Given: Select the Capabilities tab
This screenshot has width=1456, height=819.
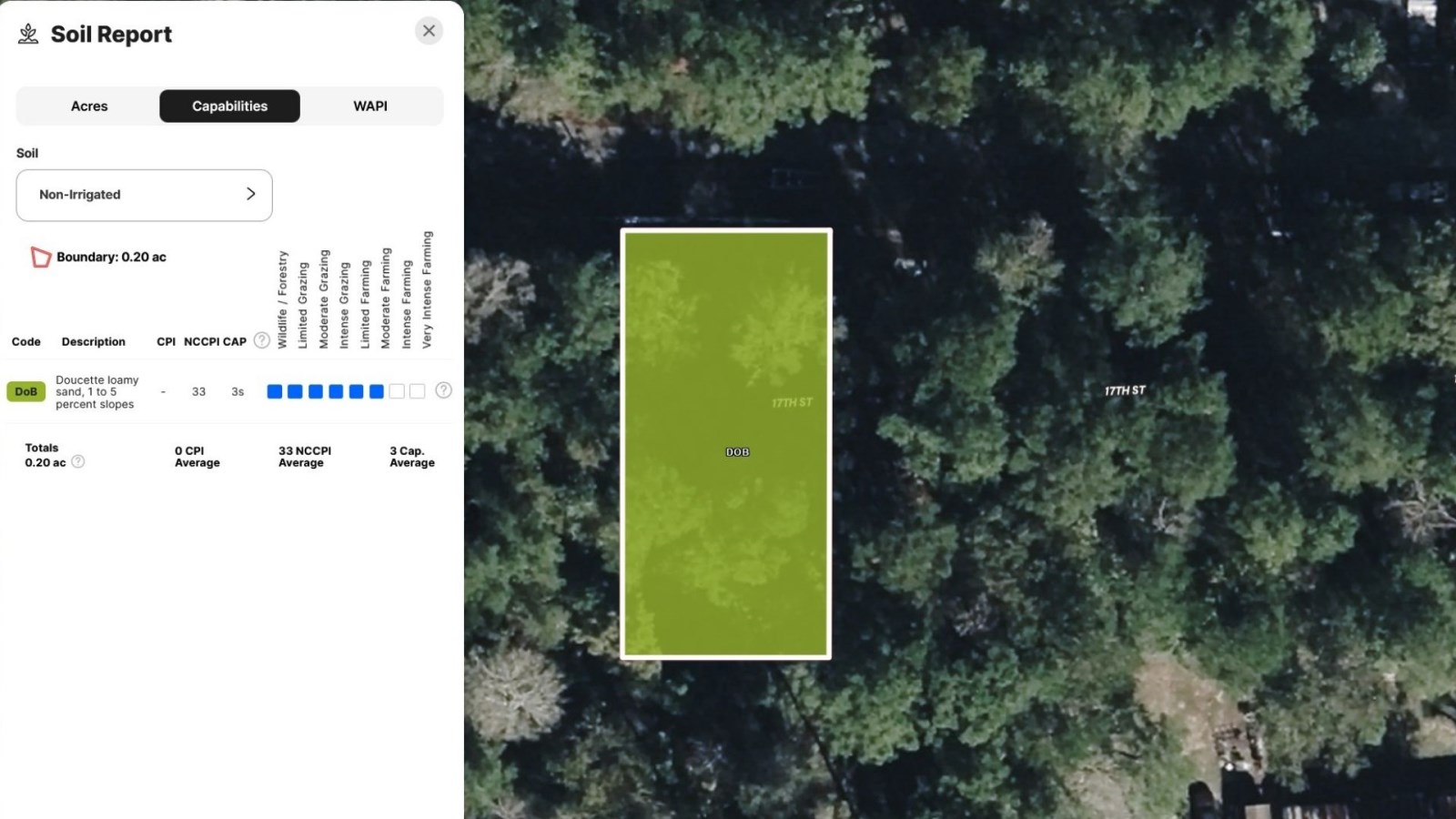Looking at the screenshot, I should pos(229,106).
